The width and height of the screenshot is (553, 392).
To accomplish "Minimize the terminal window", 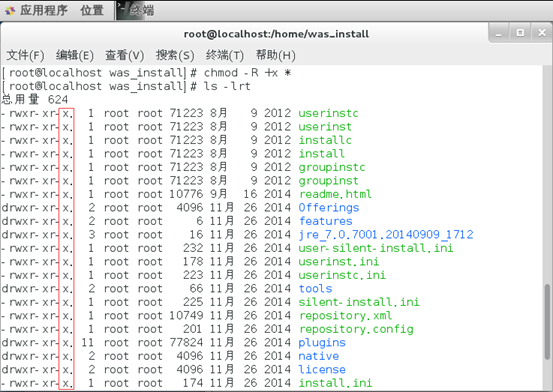I will (x=499, y=34).
